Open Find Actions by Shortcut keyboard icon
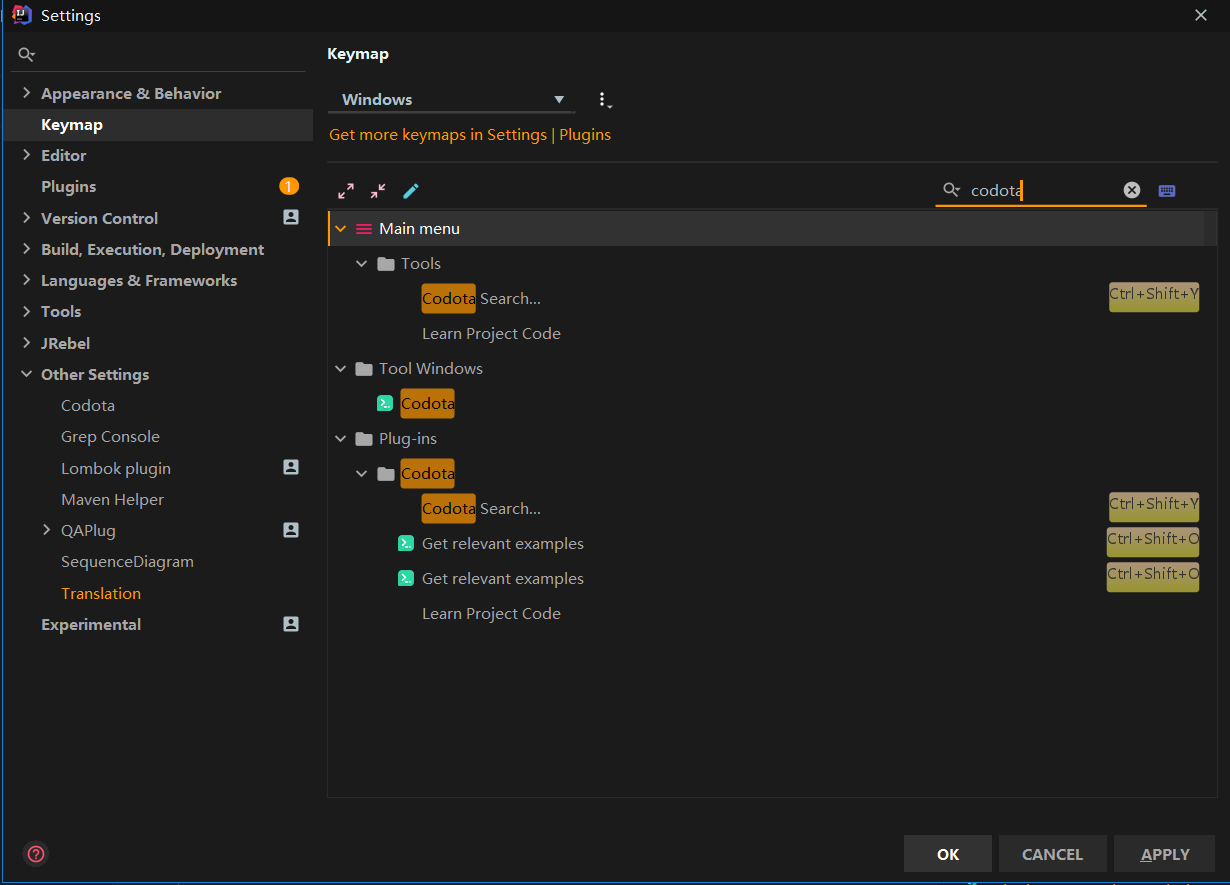 coord(1167,190)
